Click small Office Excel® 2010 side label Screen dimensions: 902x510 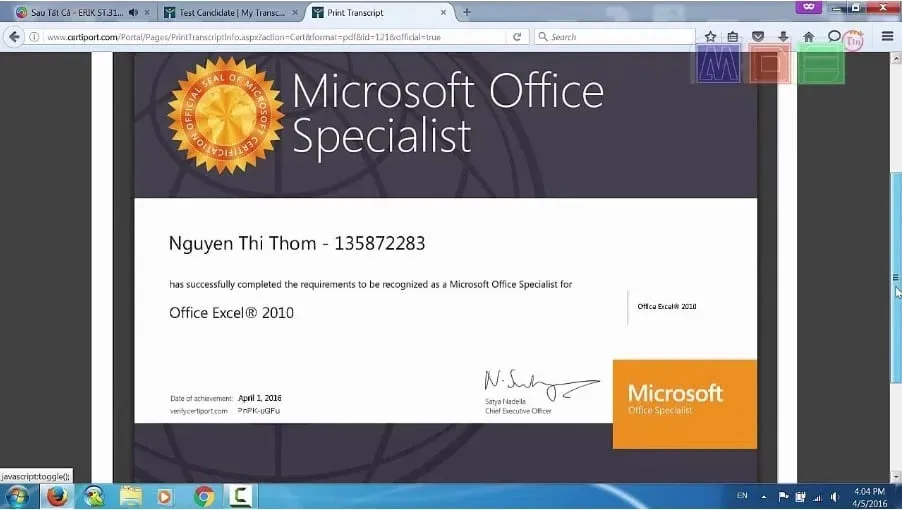[x=667, y=306]
